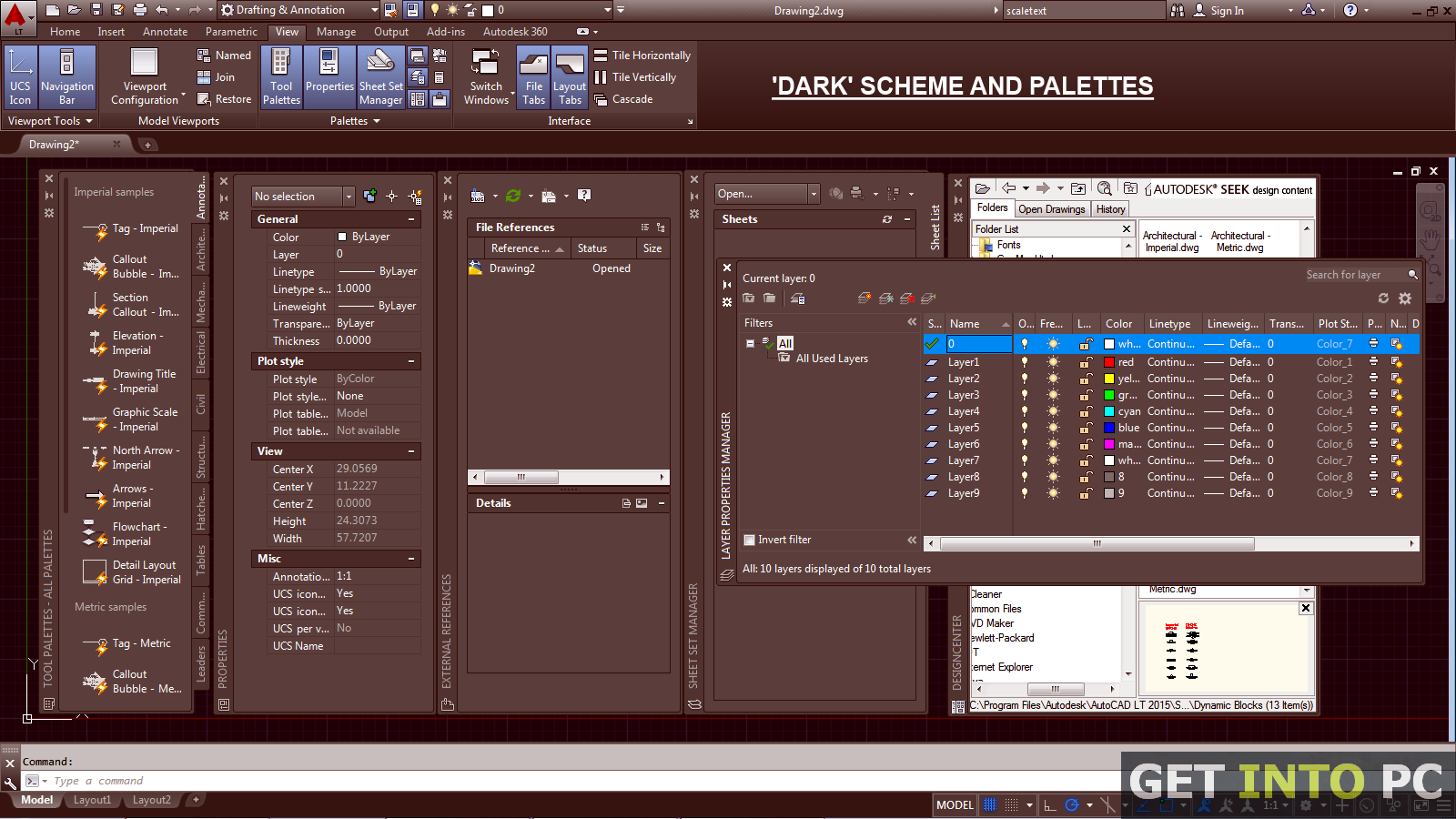
Task: Open the Drafting & Annotation workspace dropdown
Action: tap(298, 10)
